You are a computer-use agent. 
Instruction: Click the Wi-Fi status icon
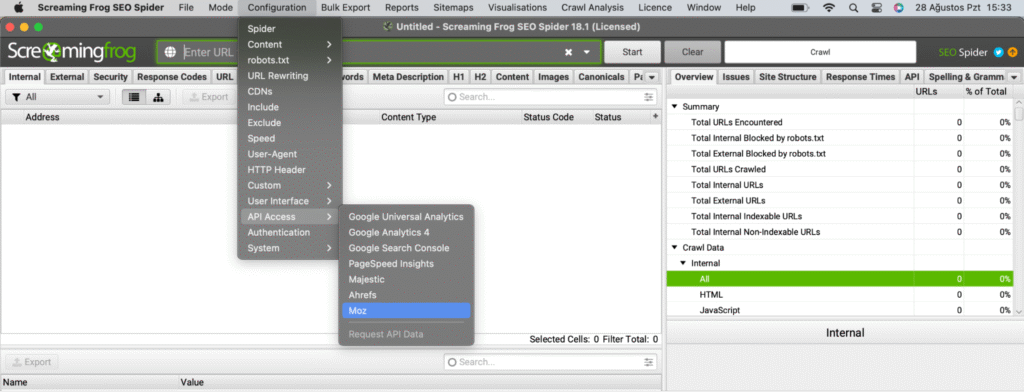click(x=829, y=8)
